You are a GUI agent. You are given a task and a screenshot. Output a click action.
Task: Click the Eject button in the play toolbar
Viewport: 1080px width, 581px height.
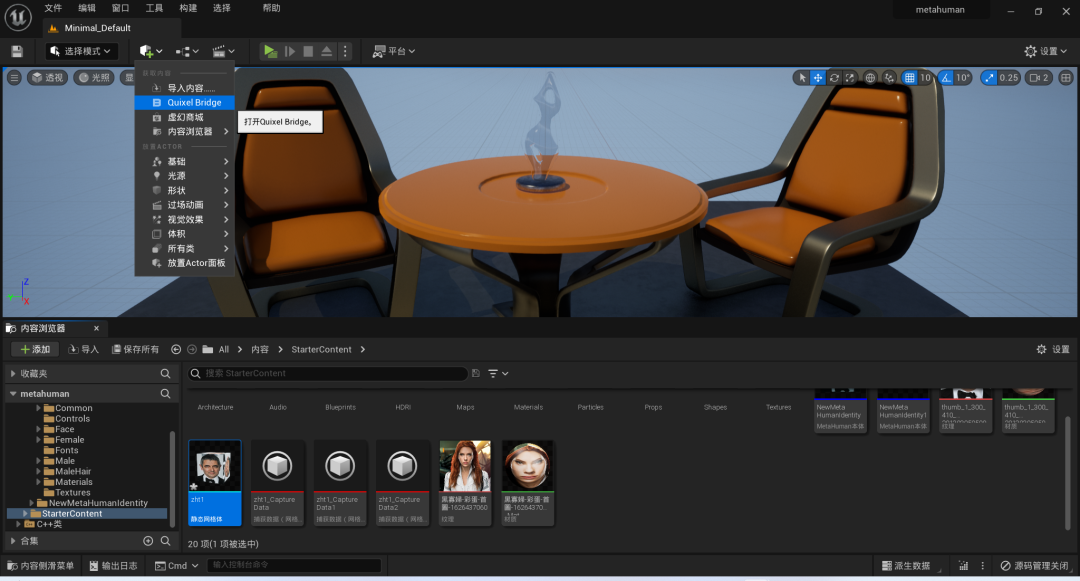(326, 51)
